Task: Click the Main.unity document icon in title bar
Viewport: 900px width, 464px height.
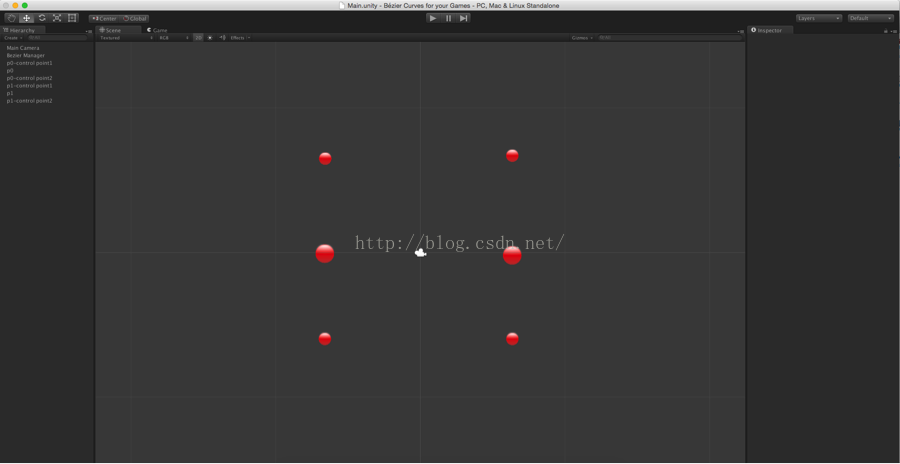Action: click(343, 5)
